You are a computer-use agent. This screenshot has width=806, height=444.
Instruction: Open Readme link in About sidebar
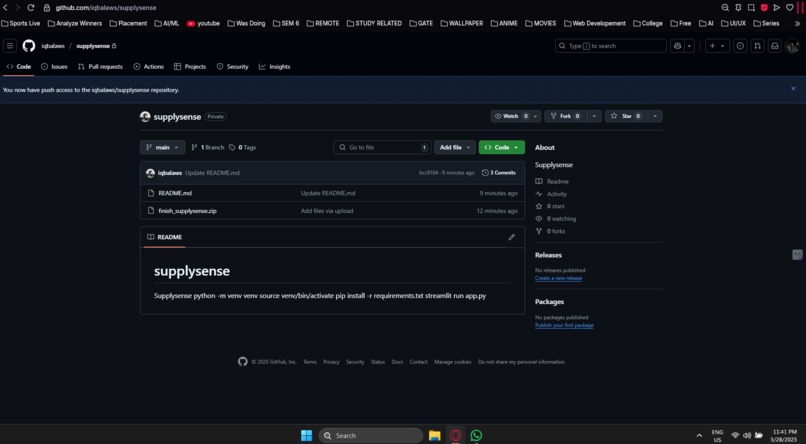click(x=552, y=182)
